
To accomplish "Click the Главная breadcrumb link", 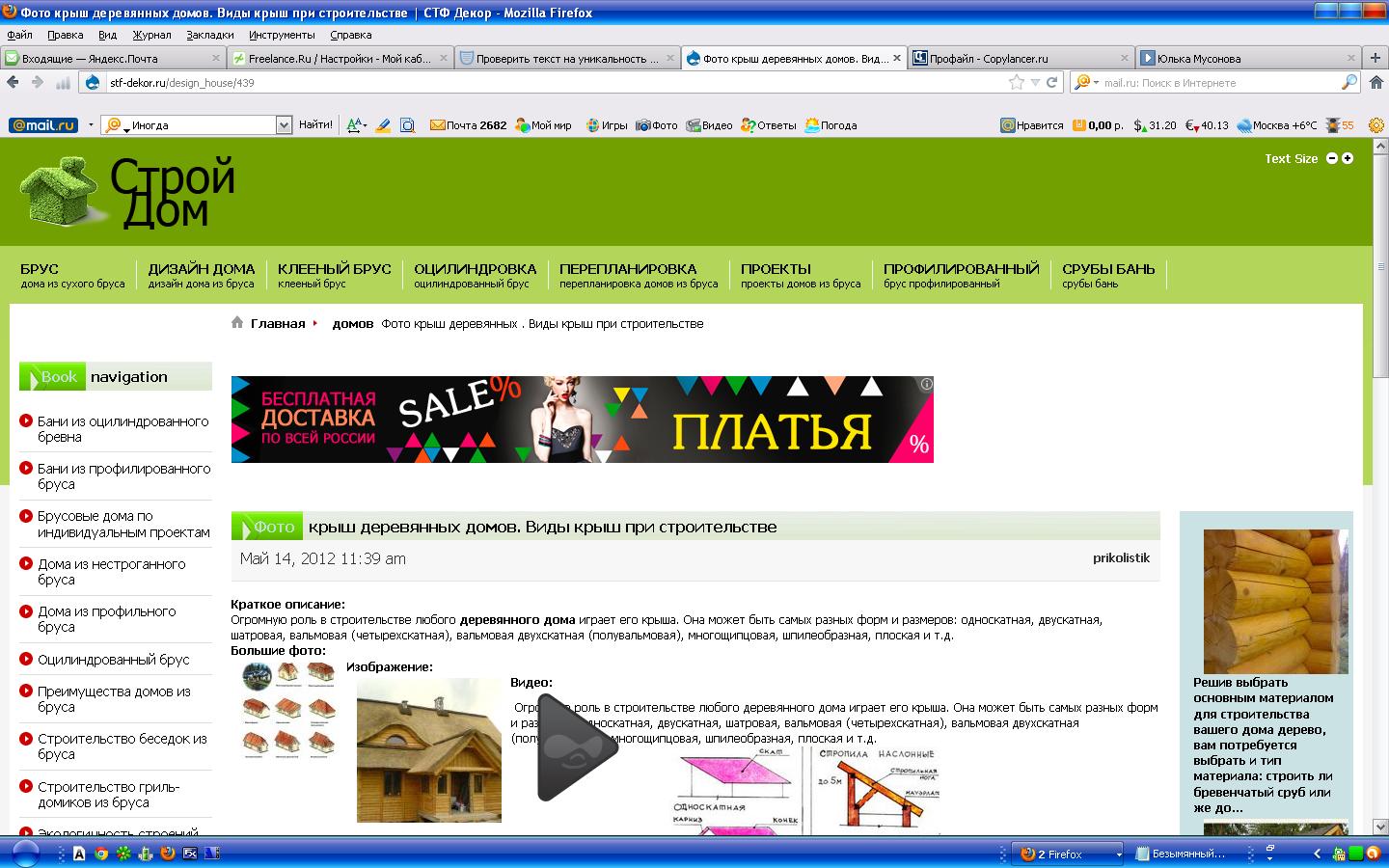I will [278, 323].
